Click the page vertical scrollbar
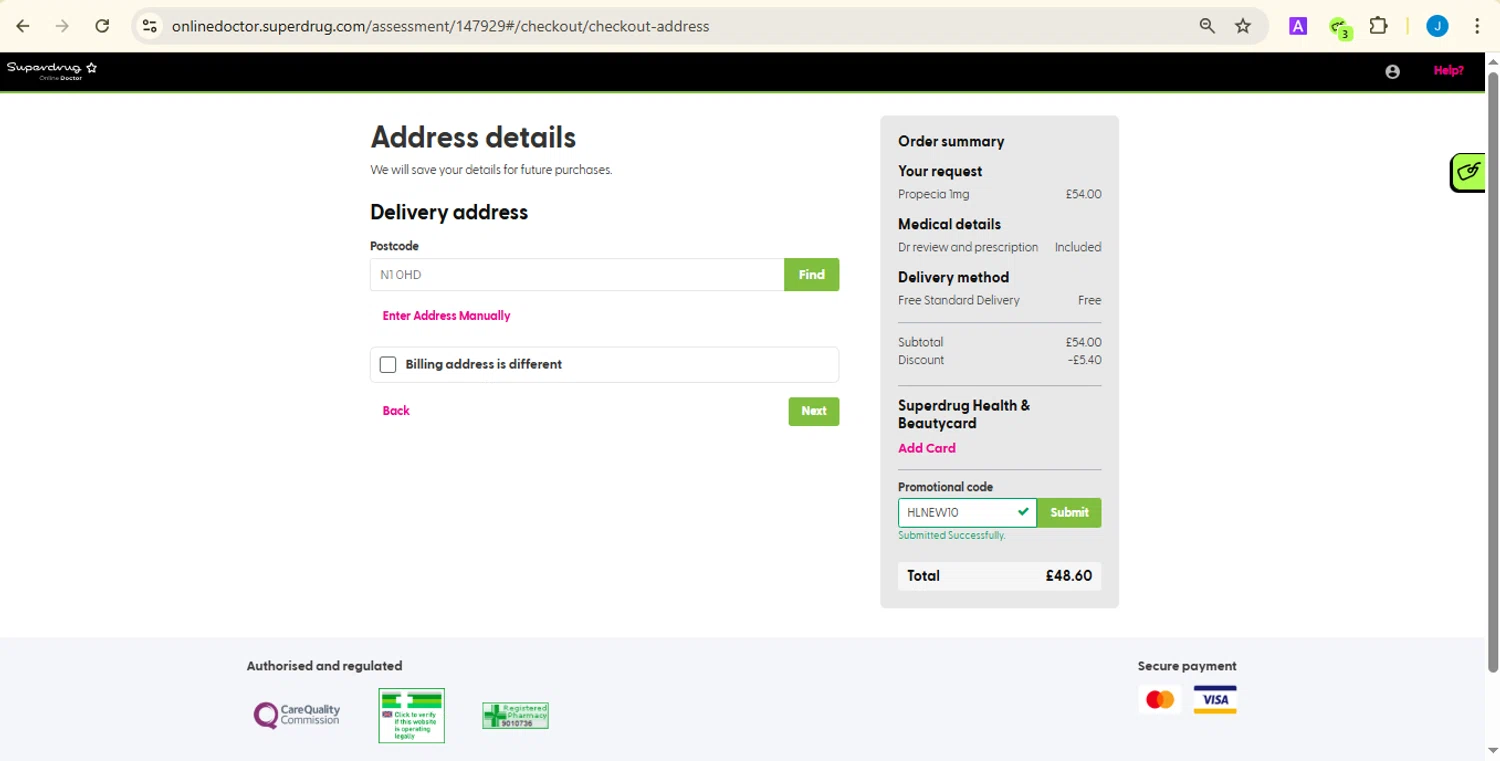This screenshot has height=761, width=1500. click(1493, 370)
